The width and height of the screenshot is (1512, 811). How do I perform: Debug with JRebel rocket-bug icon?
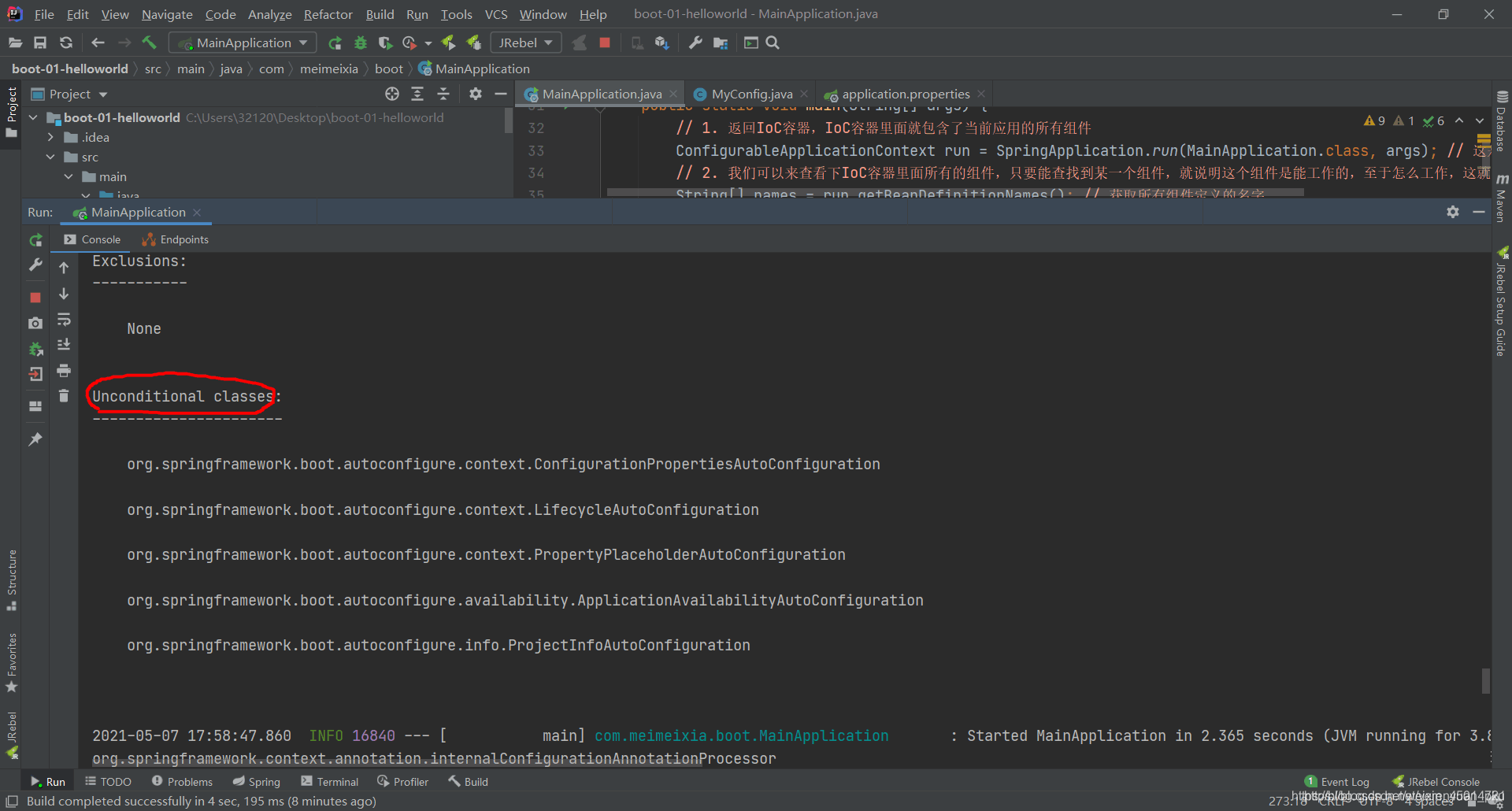(473, 43)
